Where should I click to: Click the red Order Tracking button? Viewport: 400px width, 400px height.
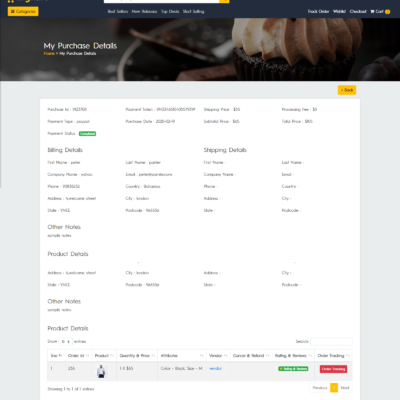(x=333, y=369)
